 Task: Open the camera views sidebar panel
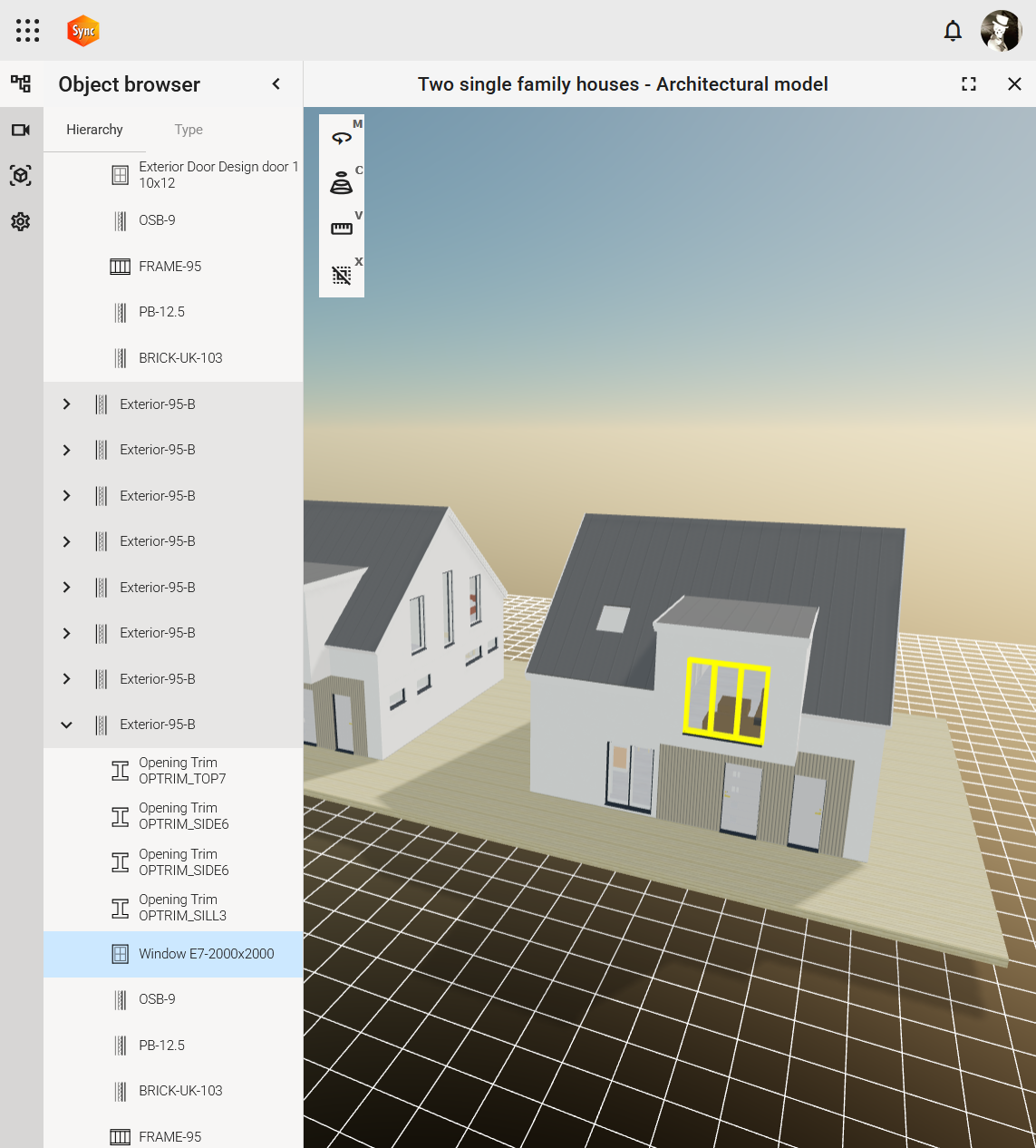pos(21,130)
